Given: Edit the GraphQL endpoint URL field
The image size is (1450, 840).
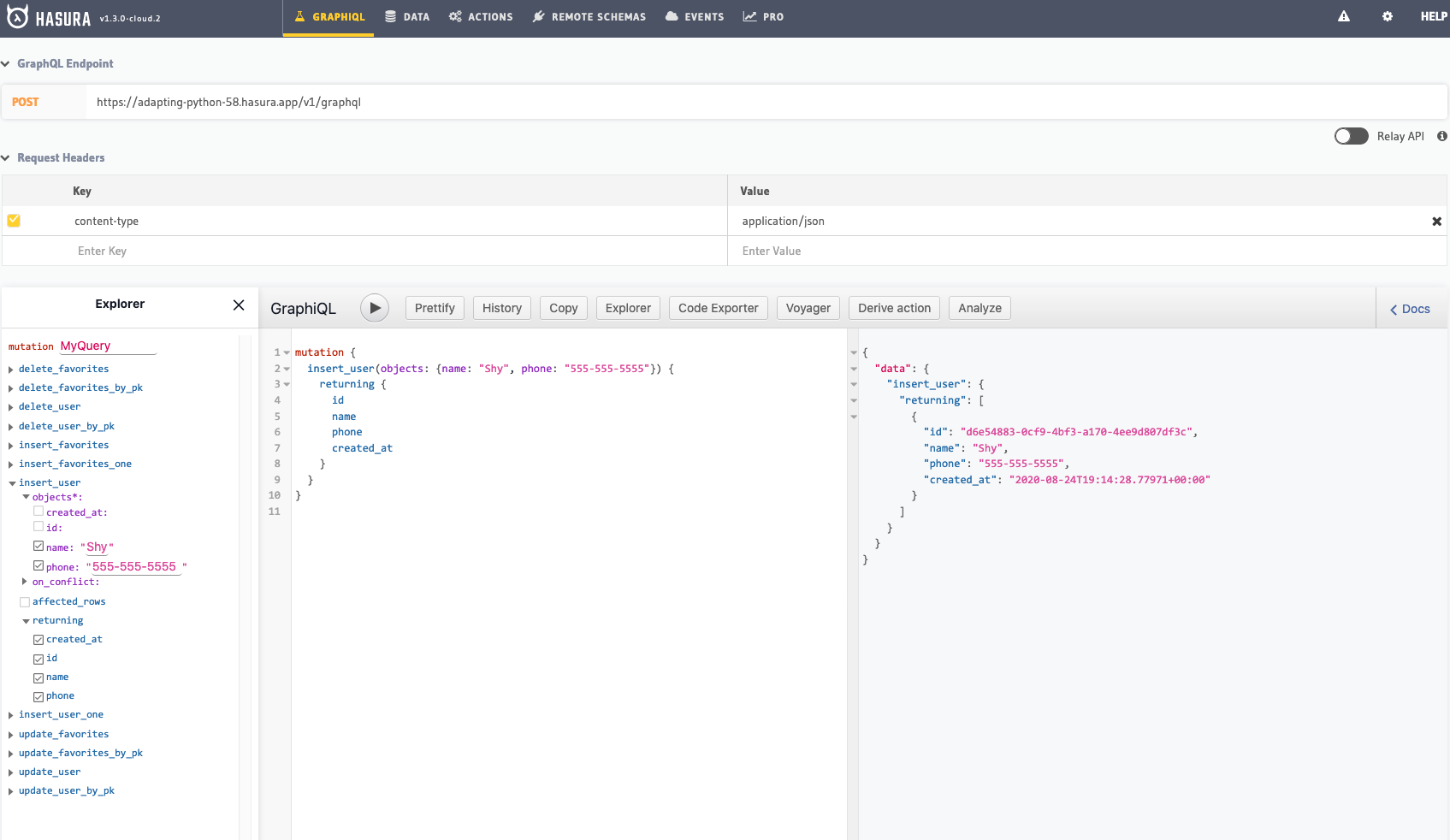Looking at the screenshot, I should pyautogui.click(x=766, y=102).
